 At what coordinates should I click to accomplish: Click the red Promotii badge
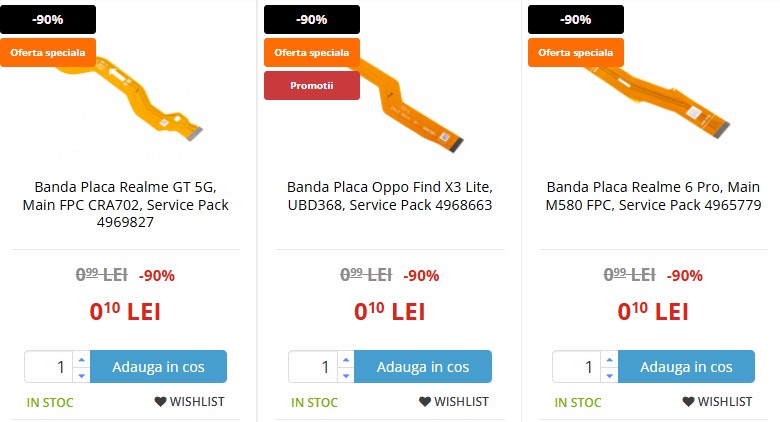click(311, 86)
